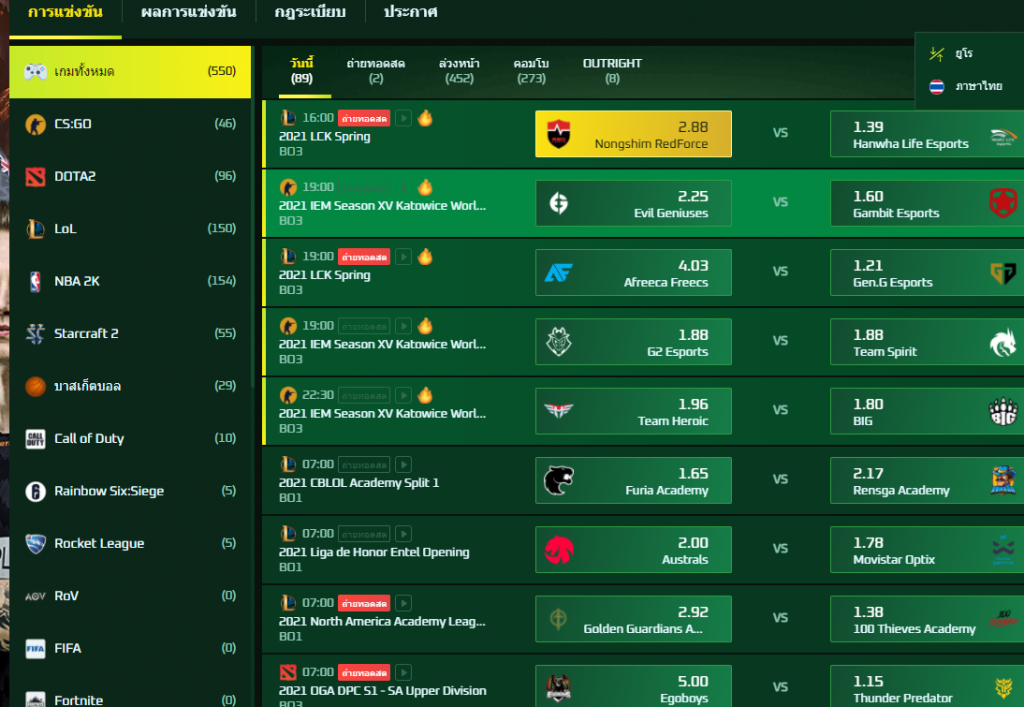Open 2021 CBLOL Academy Split 1 match

tap(359, 483)
